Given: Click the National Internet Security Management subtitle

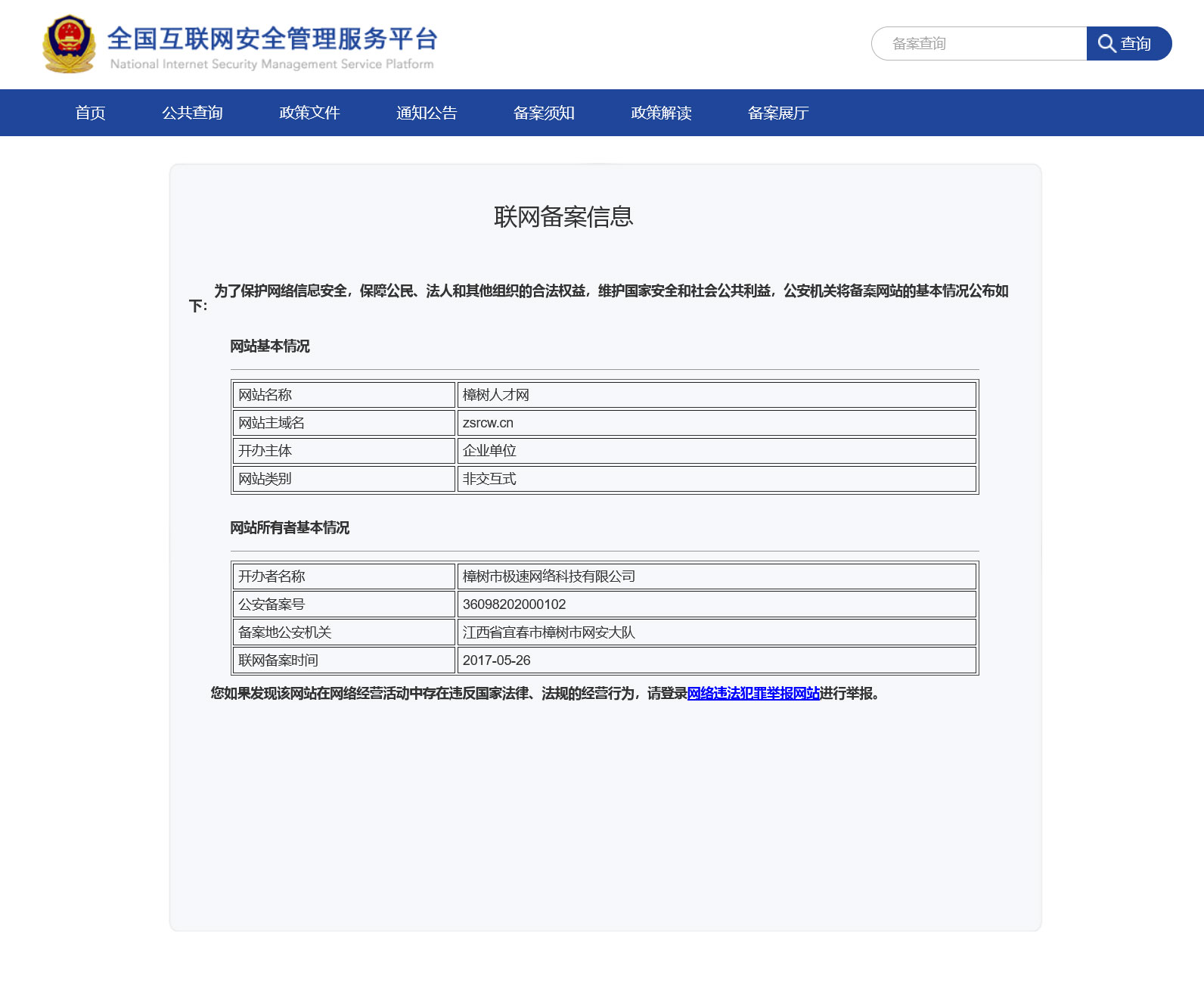Looking at the screenshot, I should (x=272, y=64).
